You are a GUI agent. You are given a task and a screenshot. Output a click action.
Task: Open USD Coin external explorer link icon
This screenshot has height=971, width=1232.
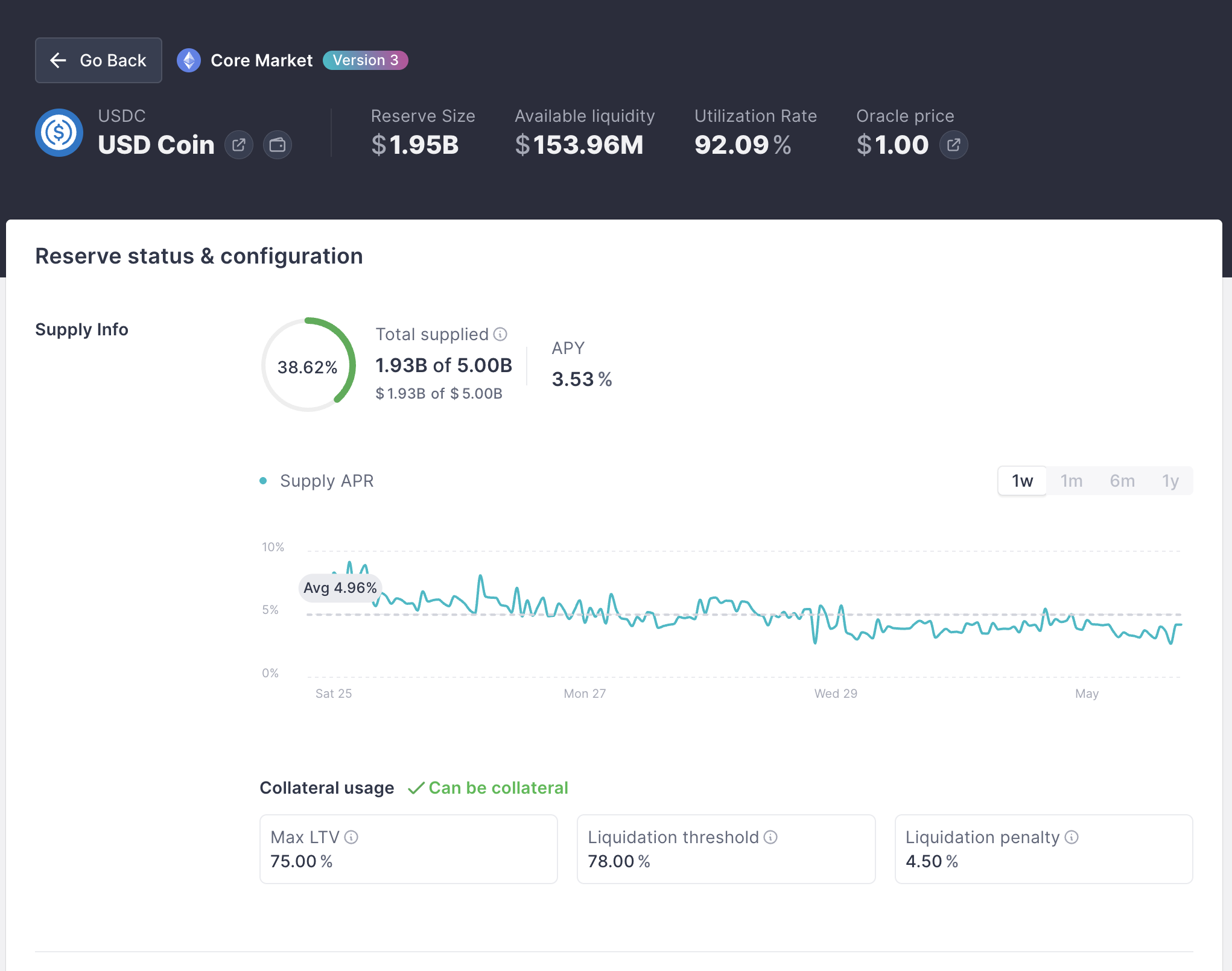click(239, 145)
